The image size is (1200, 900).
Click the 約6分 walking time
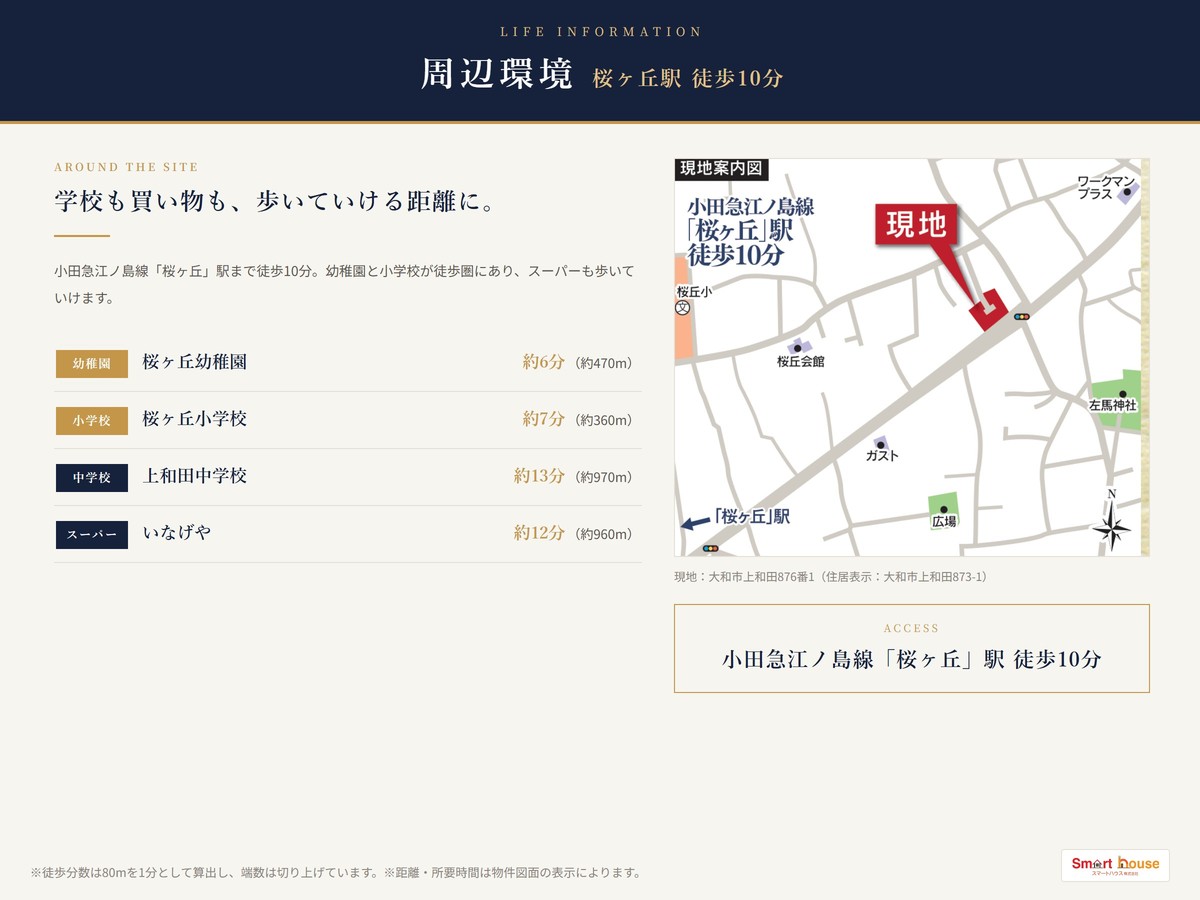click(543, 362)
